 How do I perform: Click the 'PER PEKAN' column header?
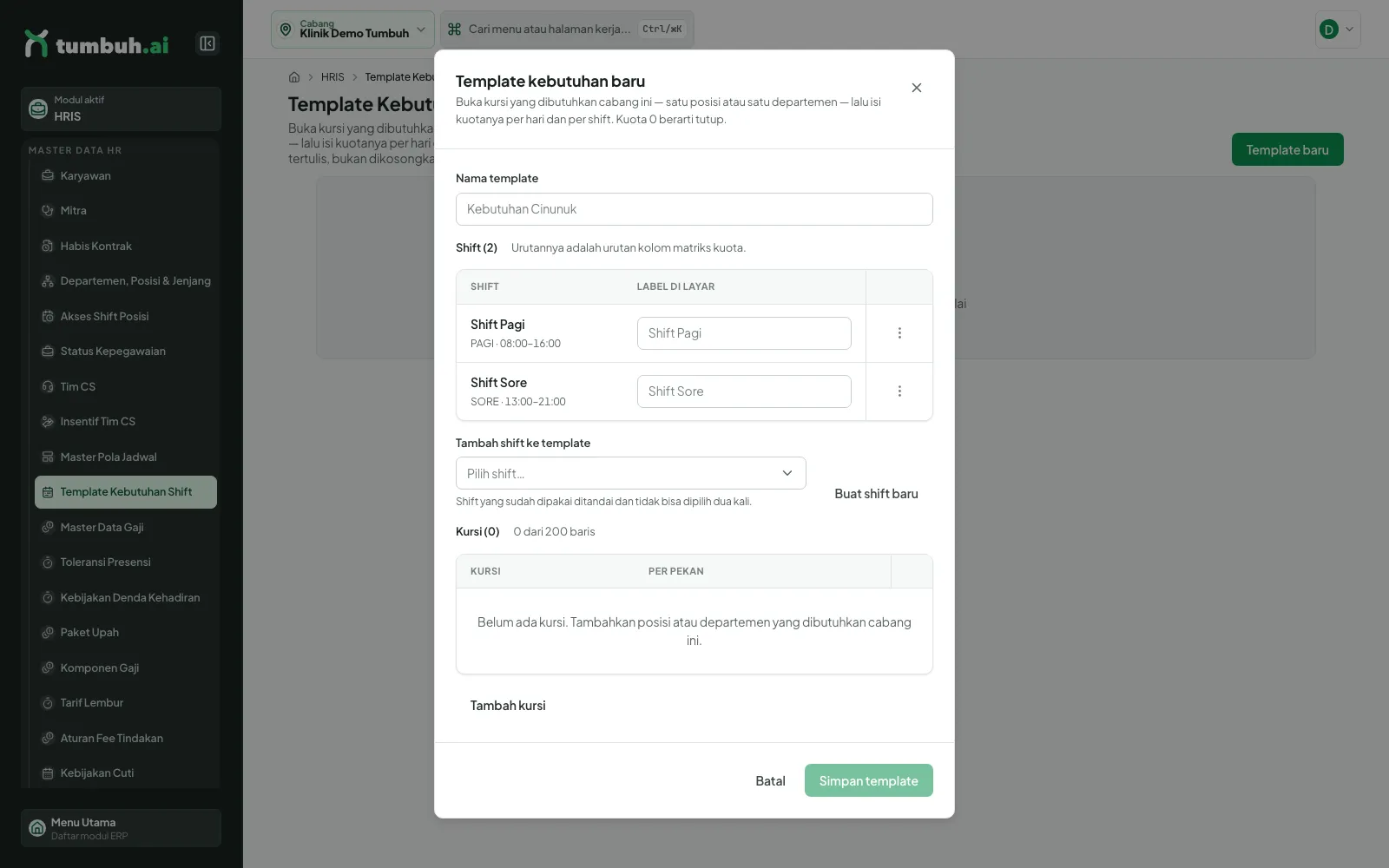point(676,571)
